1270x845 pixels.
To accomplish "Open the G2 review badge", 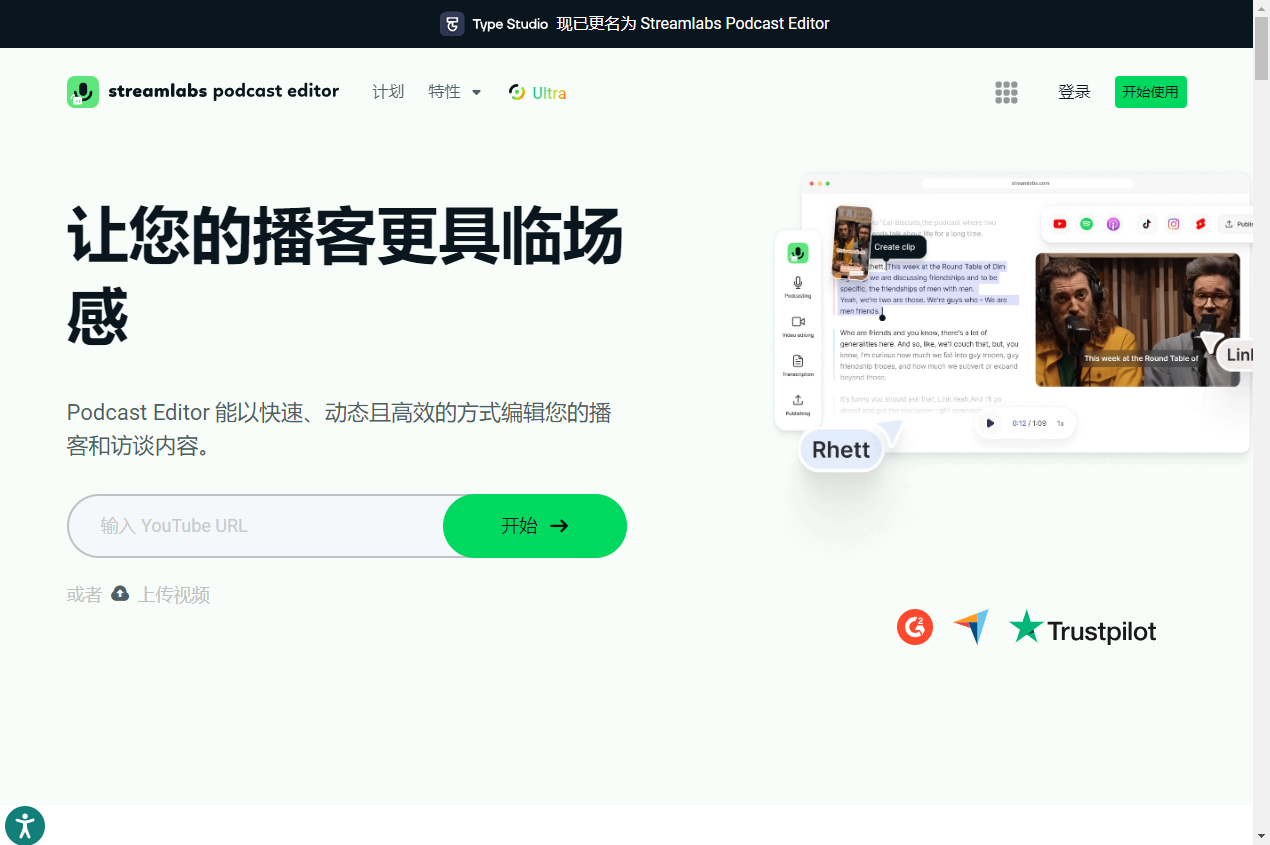I will click(x=915, y=627).
